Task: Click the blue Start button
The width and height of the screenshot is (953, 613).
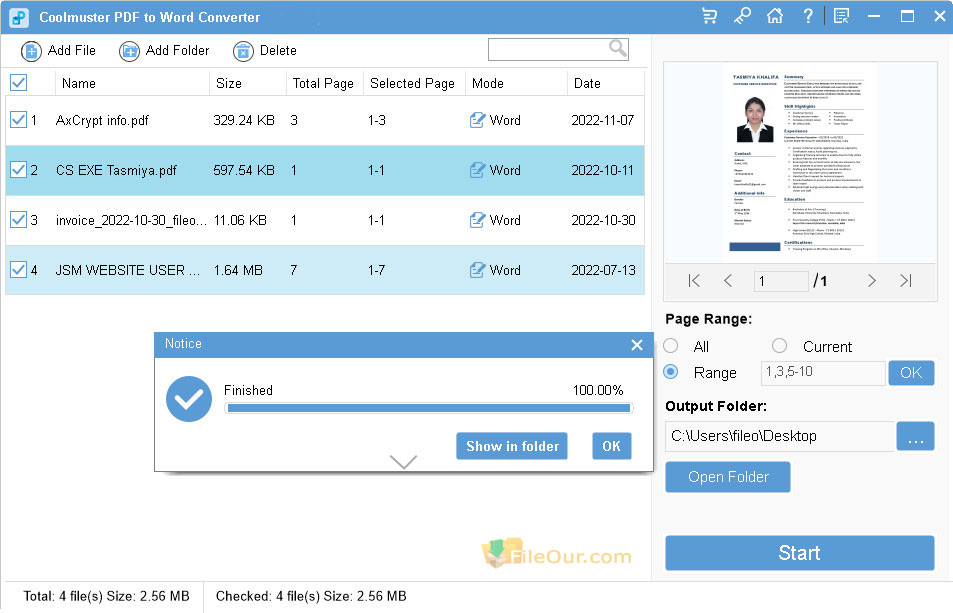Action: point(799,553)
